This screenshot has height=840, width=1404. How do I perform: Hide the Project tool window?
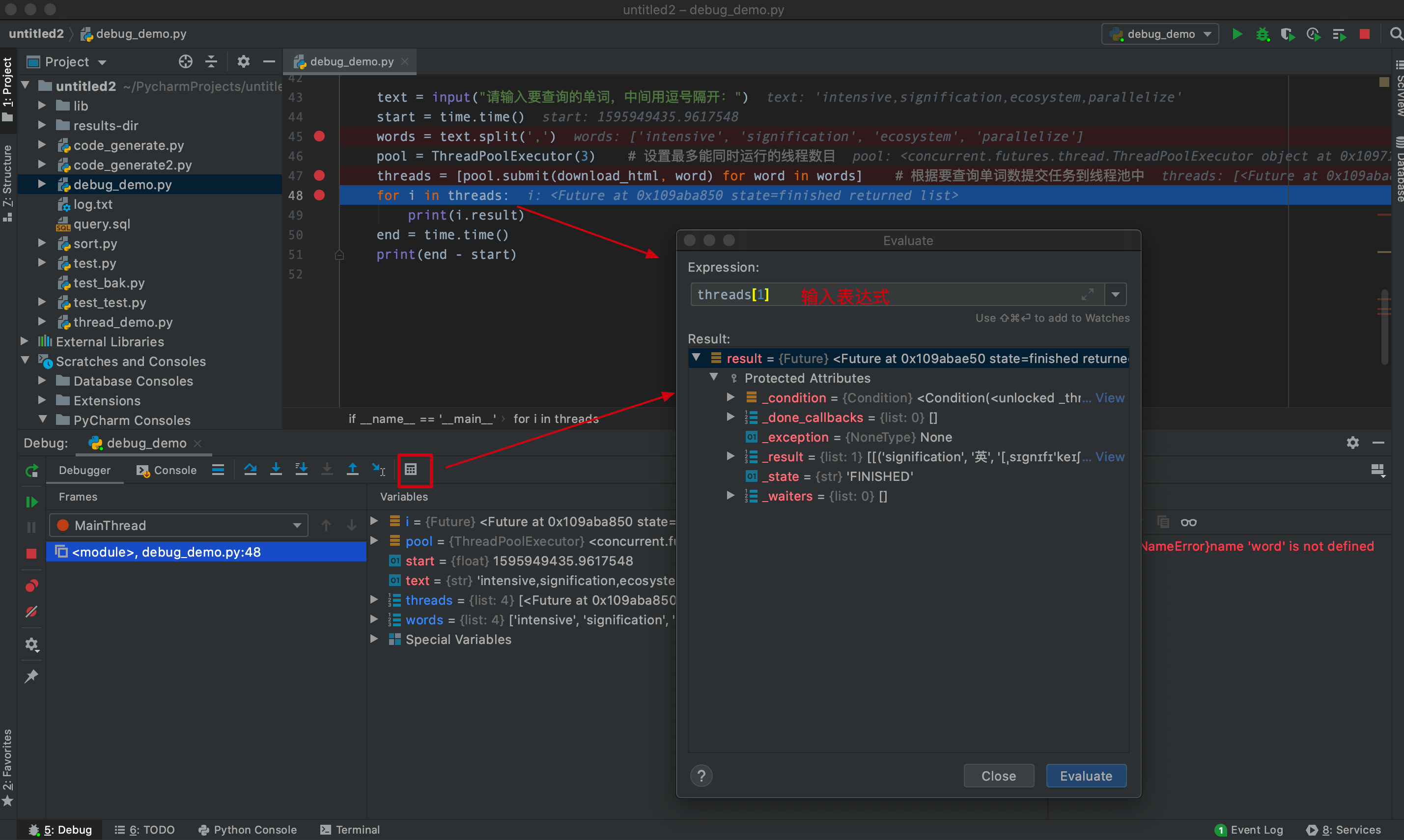[269, 61]
